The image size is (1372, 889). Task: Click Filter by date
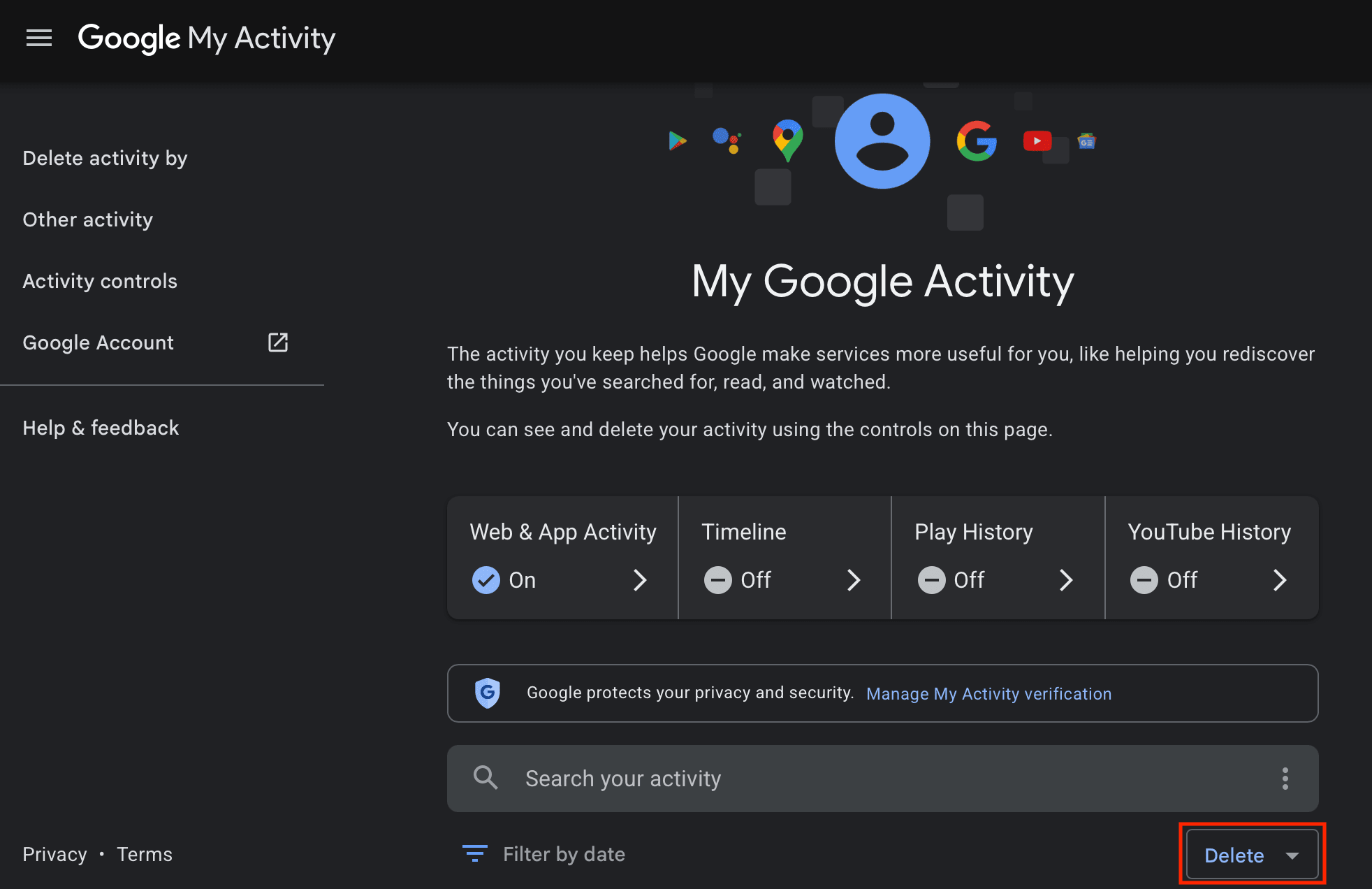coord(564,854)
